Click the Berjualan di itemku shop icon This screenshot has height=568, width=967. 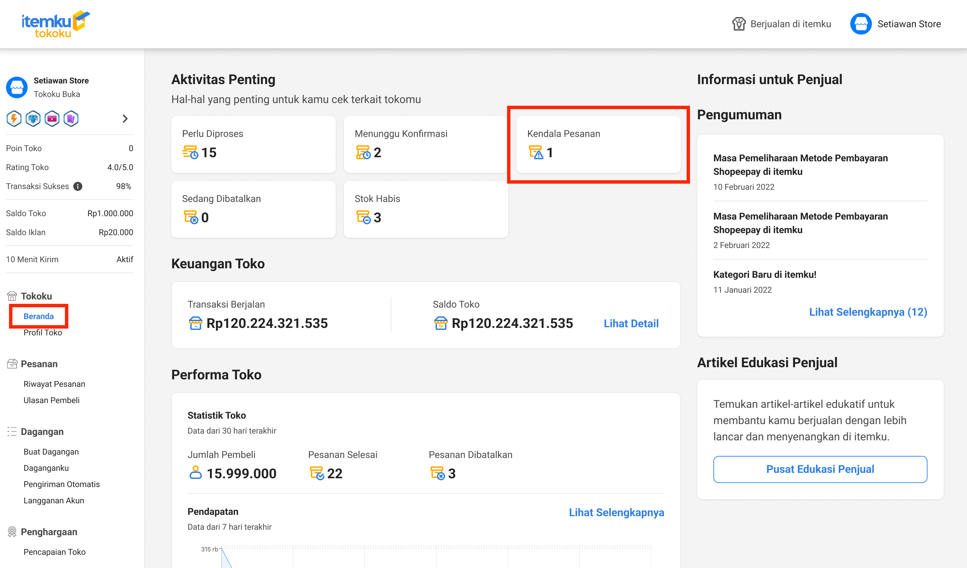point(739,24)
